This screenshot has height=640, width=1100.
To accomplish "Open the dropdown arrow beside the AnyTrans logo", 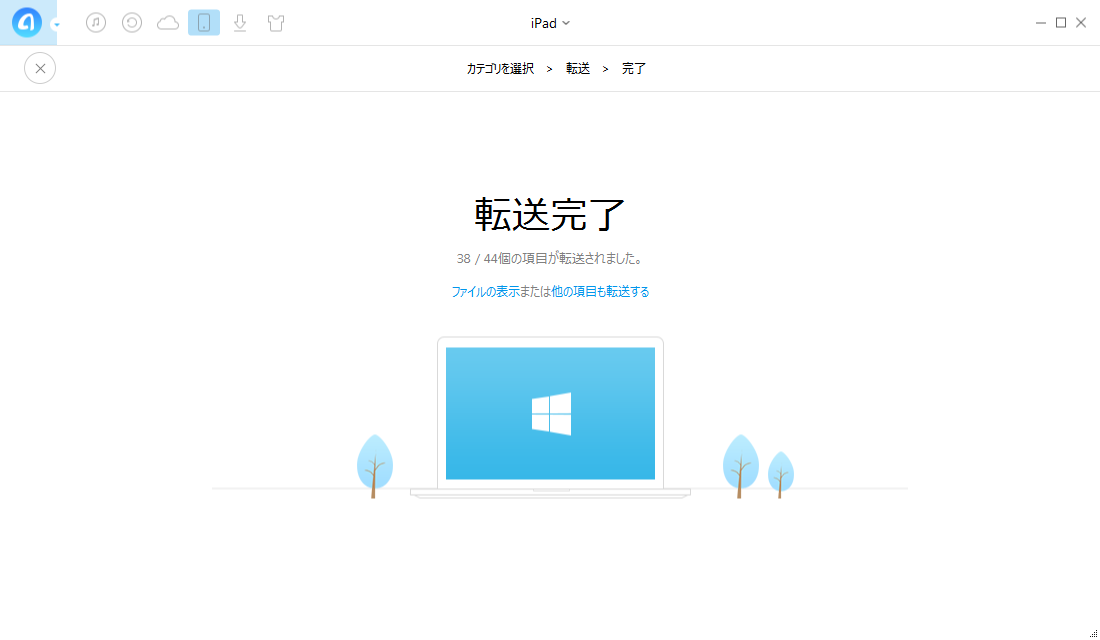I will 56,25.
